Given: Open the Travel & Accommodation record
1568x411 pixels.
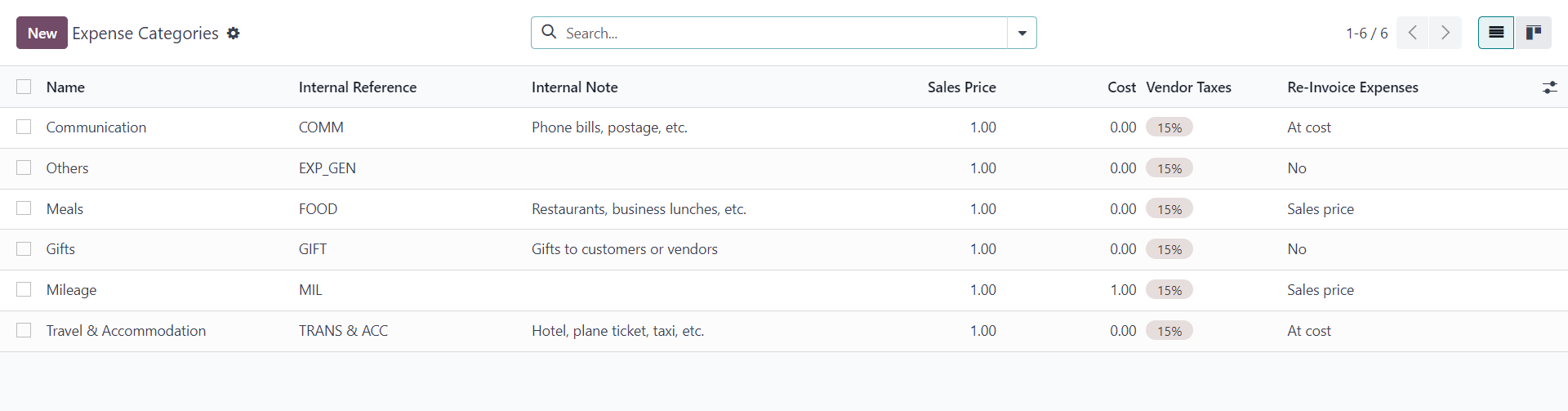Looking at the screenshot, I should [126, 331].
